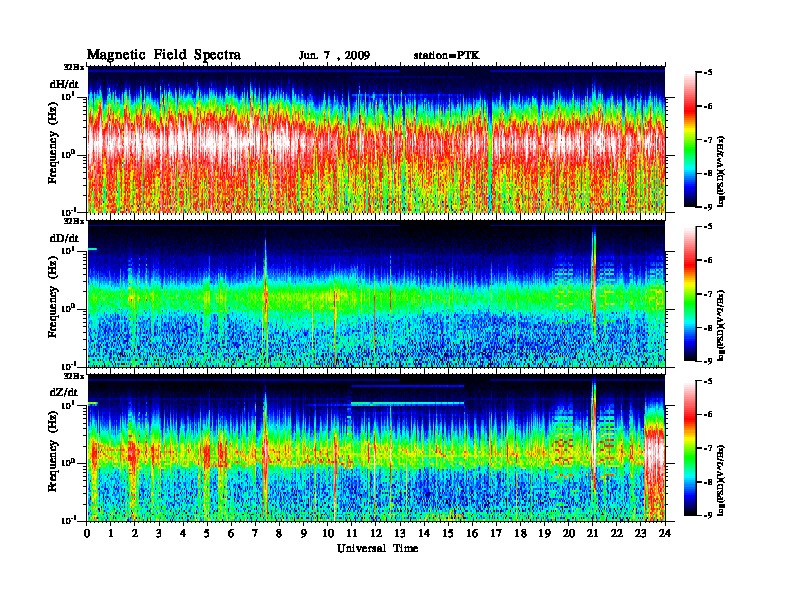792x612 pixels.
Task: Click the "Universal Time" axis title
Action: point(378,548)
